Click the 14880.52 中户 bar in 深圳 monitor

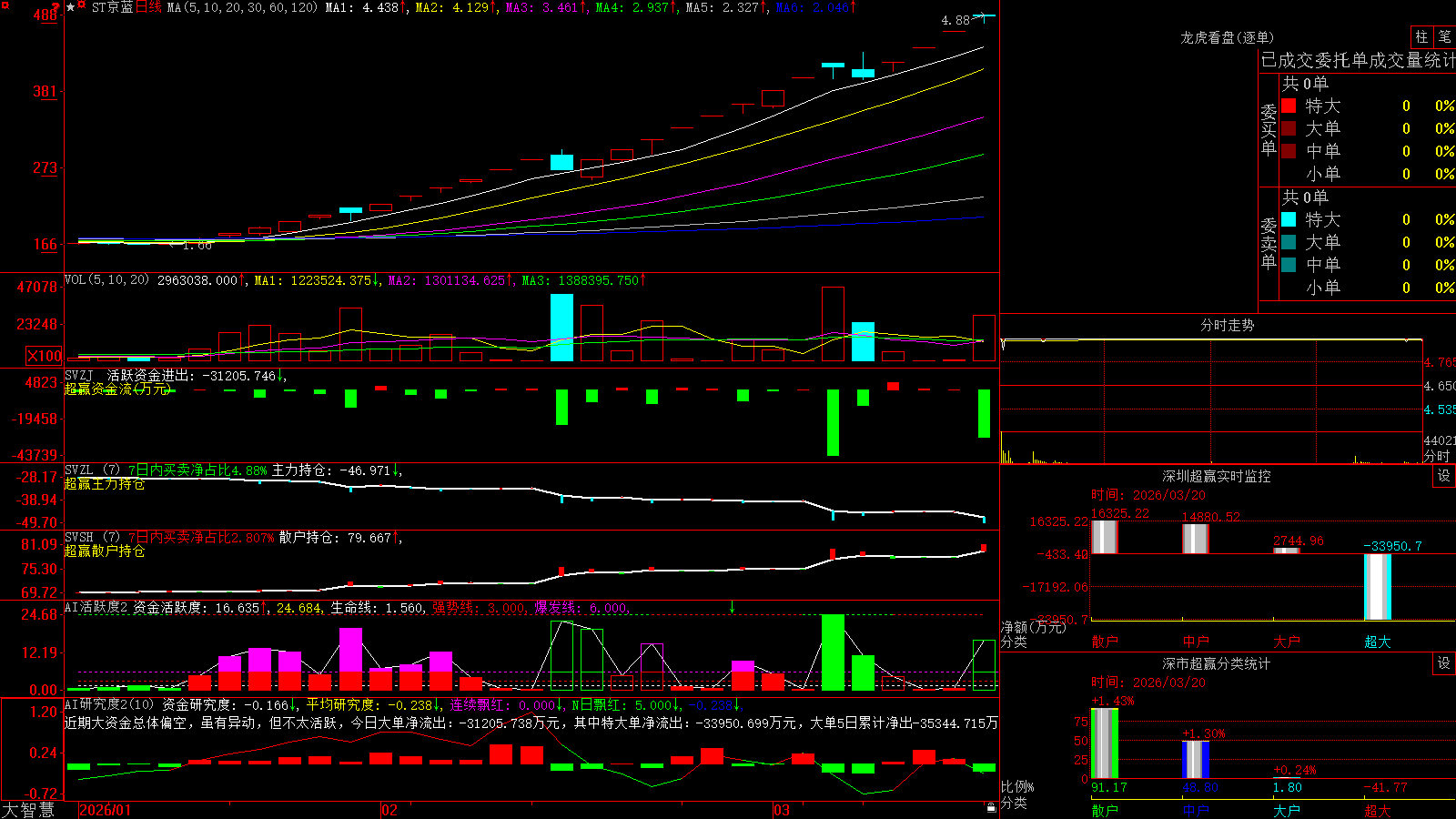[x=1196, y=538]
